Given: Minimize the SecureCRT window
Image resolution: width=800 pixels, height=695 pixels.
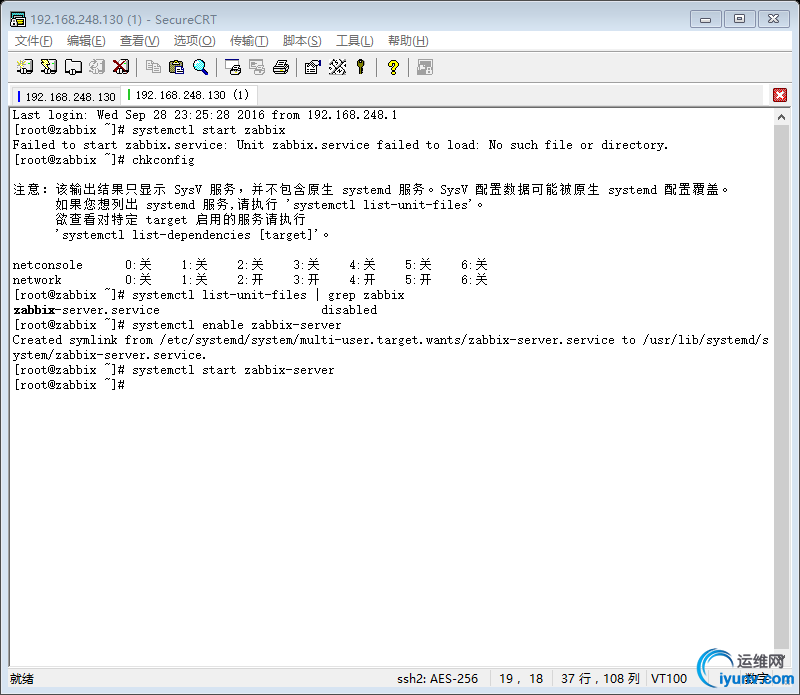Looking at the screenshot, I should tap(706, 19).
